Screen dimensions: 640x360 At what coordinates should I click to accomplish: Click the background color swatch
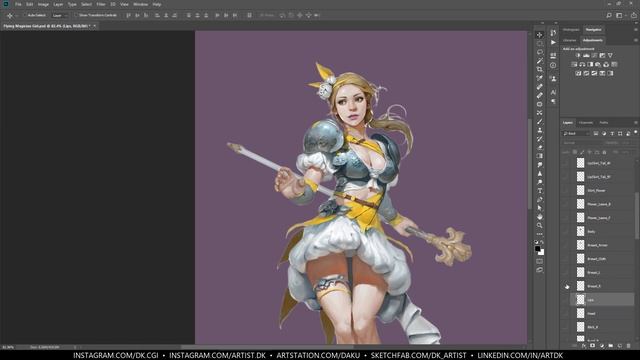(542, 253)
